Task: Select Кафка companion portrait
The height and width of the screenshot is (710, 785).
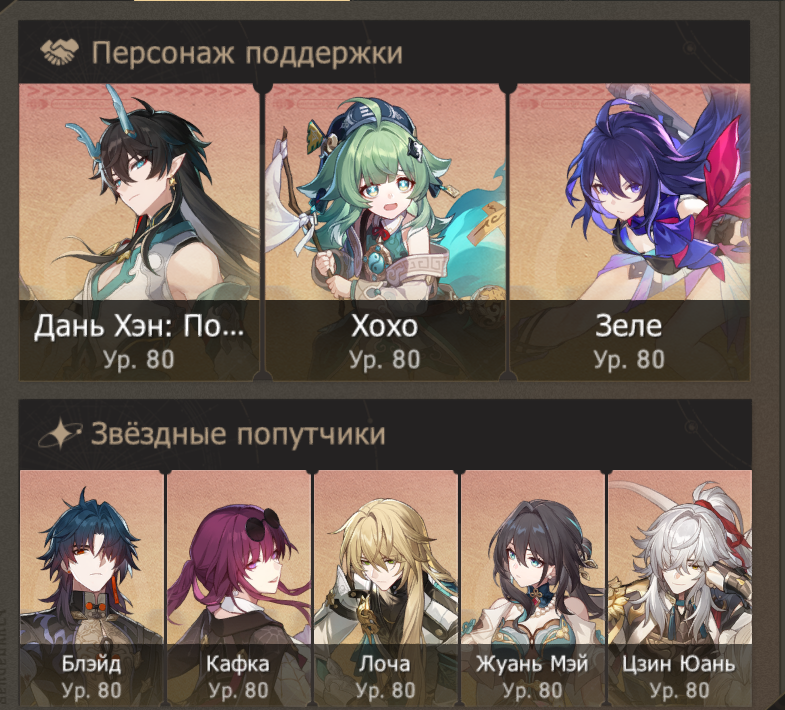Action: pos(239,588)
